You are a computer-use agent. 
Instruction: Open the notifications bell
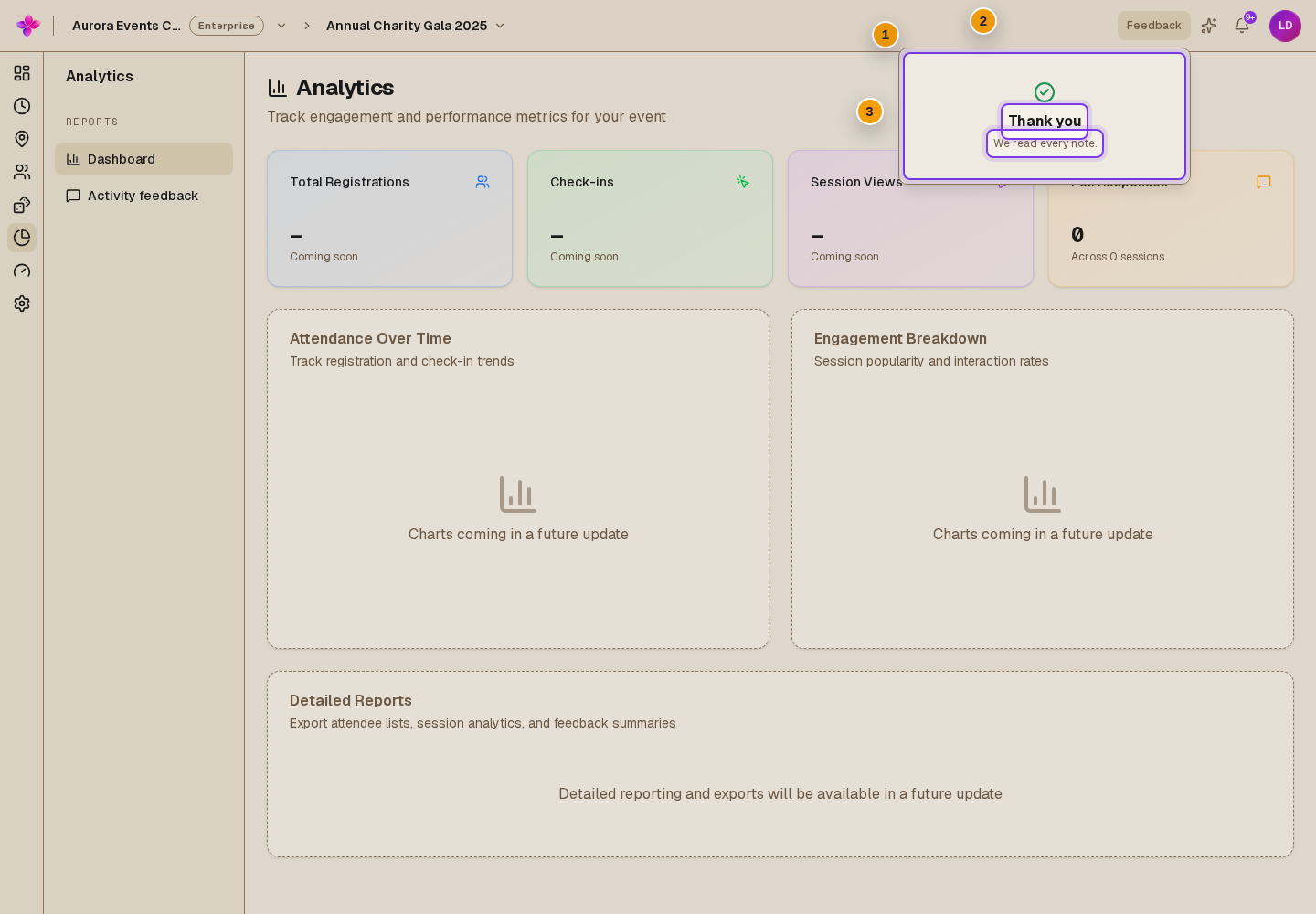[x=1242, y=26]
